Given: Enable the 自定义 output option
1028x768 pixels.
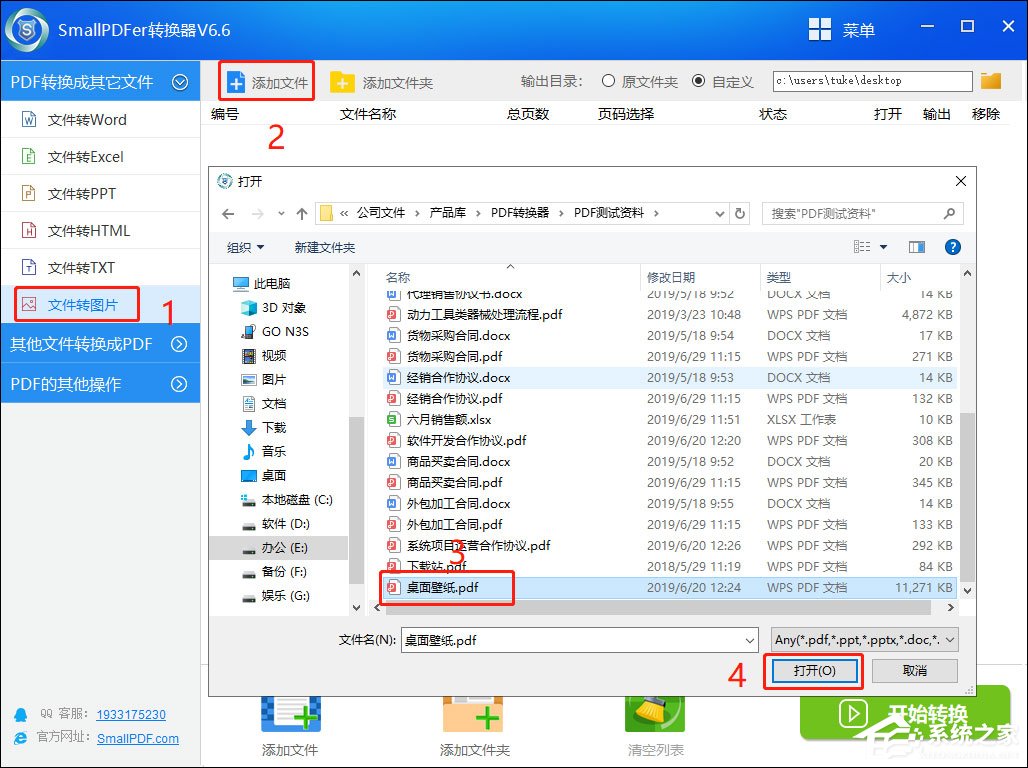Looking at the screenshot, I should click(696, 82).
